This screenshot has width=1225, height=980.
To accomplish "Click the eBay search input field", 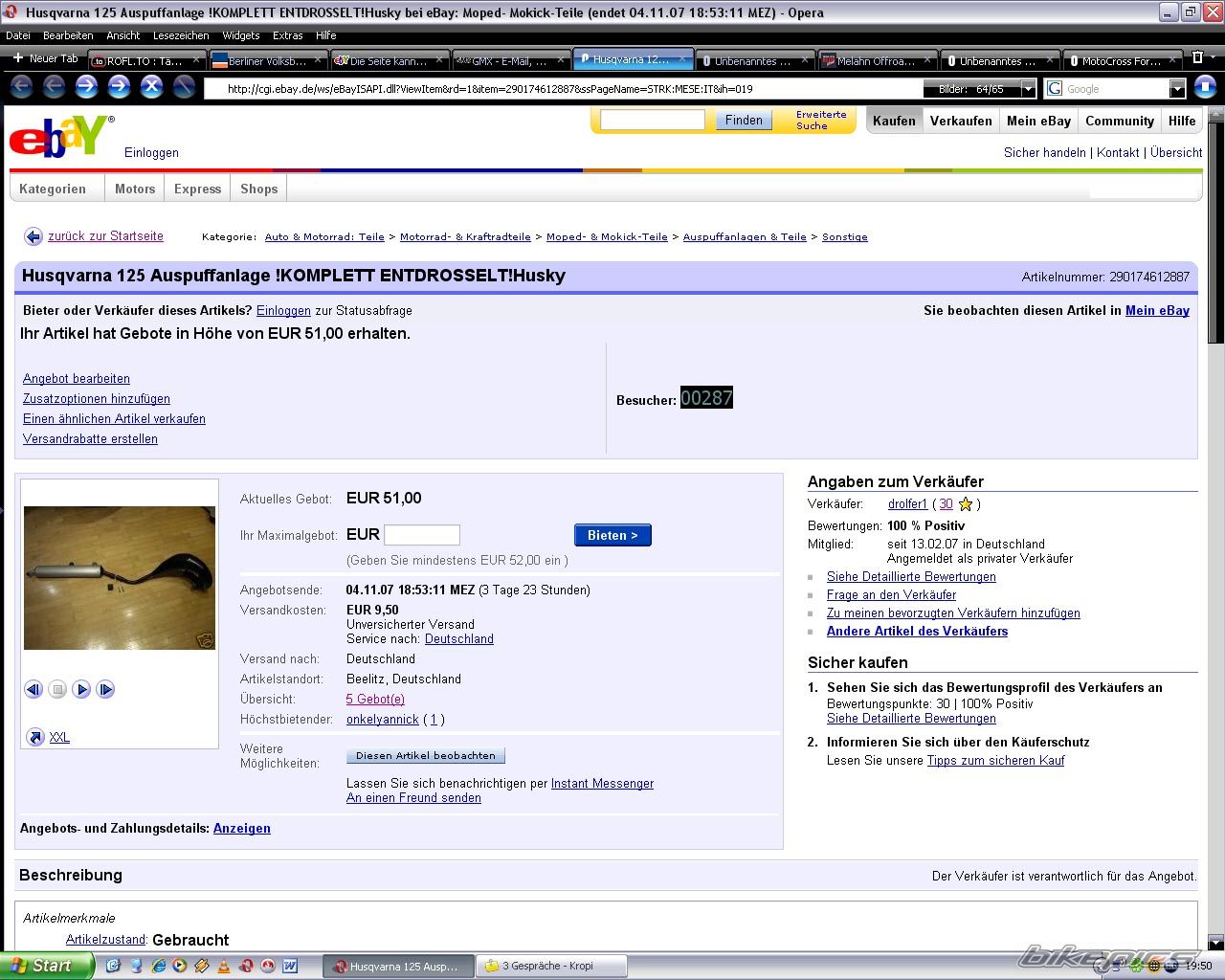I will (653, 120).
